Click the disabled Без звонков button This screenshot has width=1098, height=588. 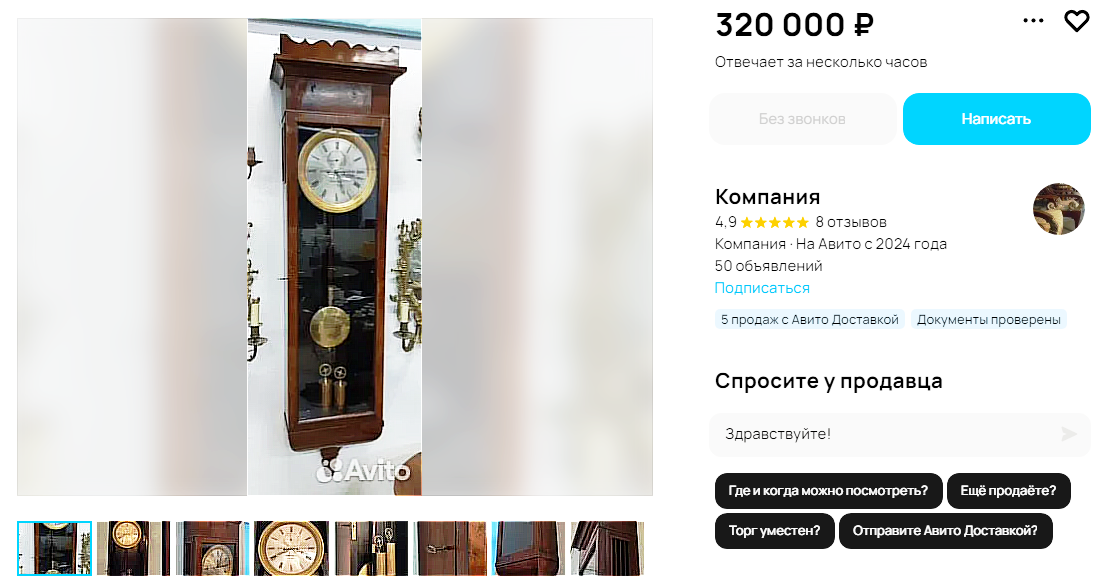click(802, 119)
